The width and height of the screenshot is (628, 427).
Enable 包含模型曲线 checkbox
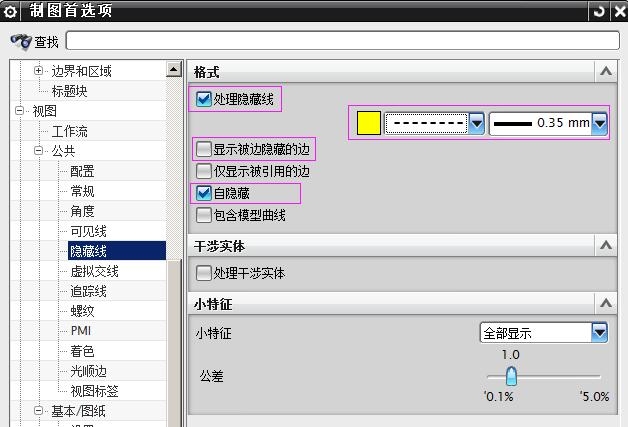(x=203, y=215)
